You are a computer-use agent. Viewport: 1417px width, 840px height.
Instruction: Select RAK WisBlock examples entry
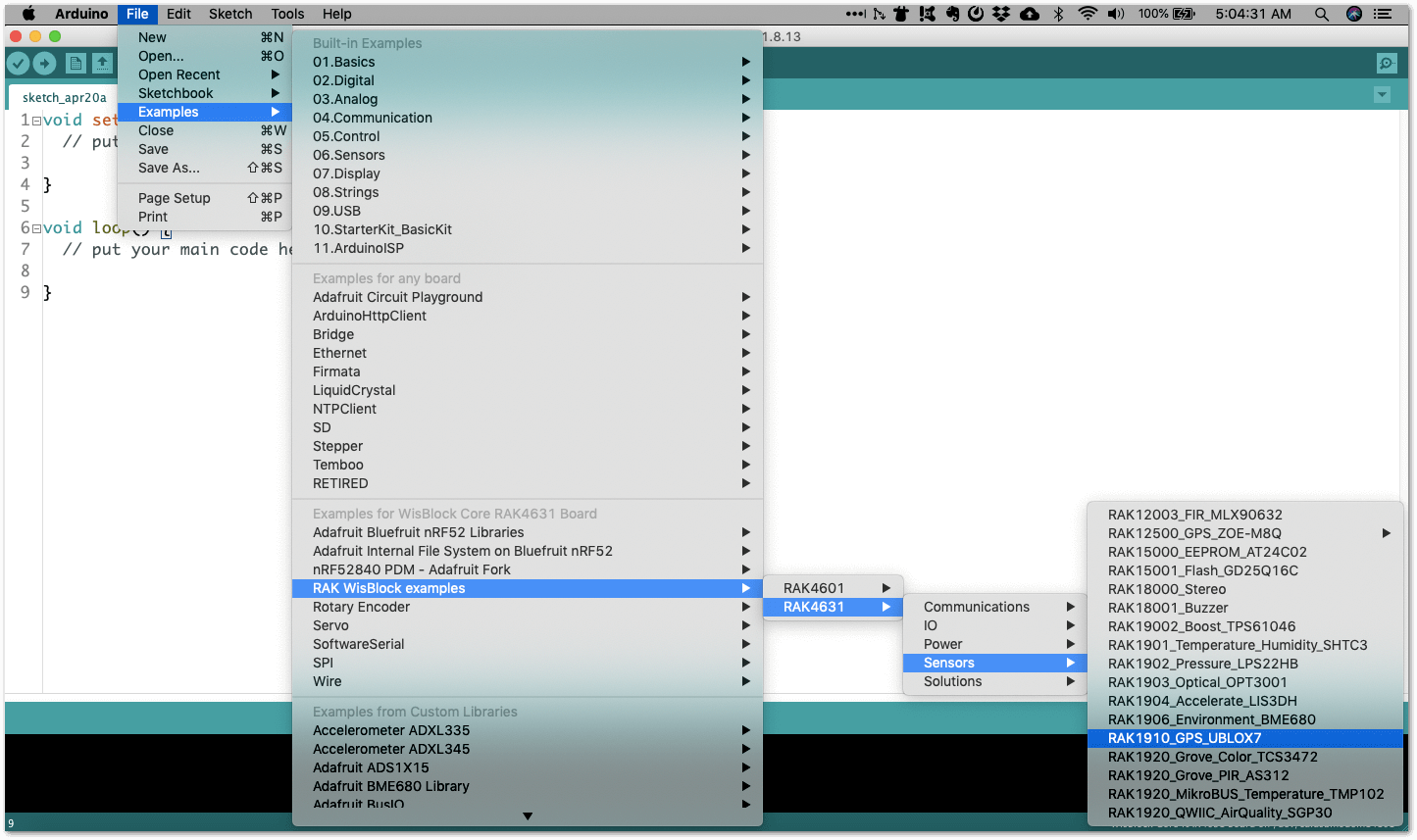tap(528, 588)
